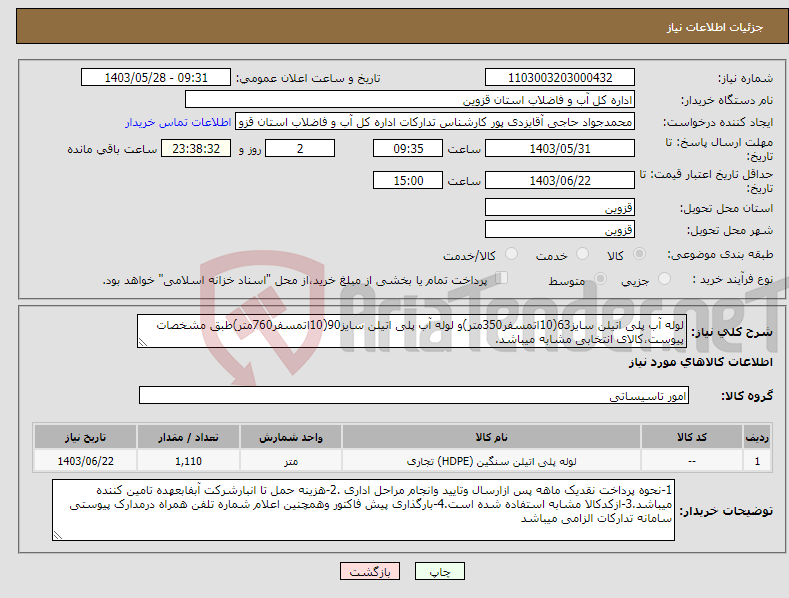Select the جزیی purchase type radio
The image size is (789, 598).
pos(664,278)
